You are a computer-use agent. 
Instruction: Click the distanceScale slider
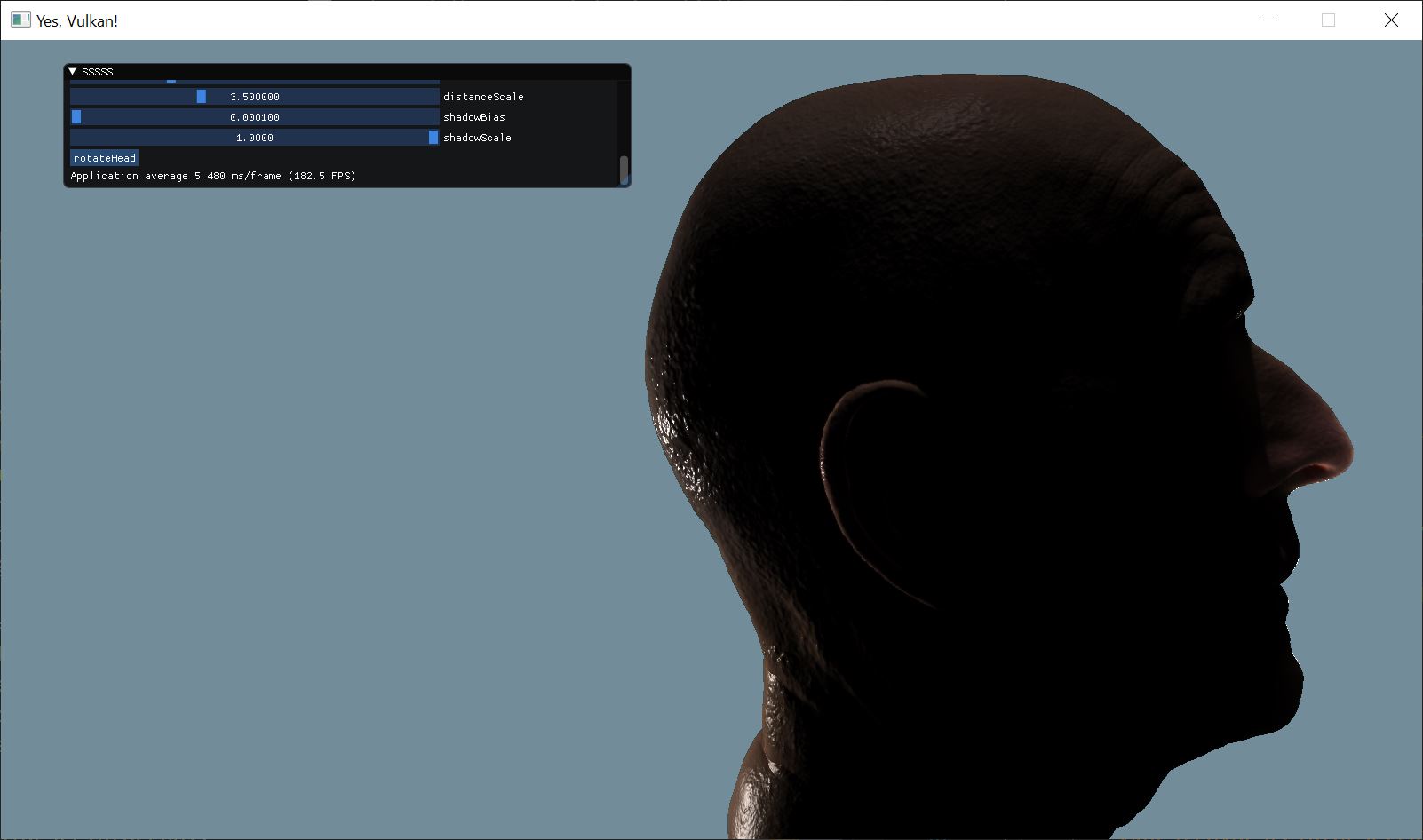point(255,97)
